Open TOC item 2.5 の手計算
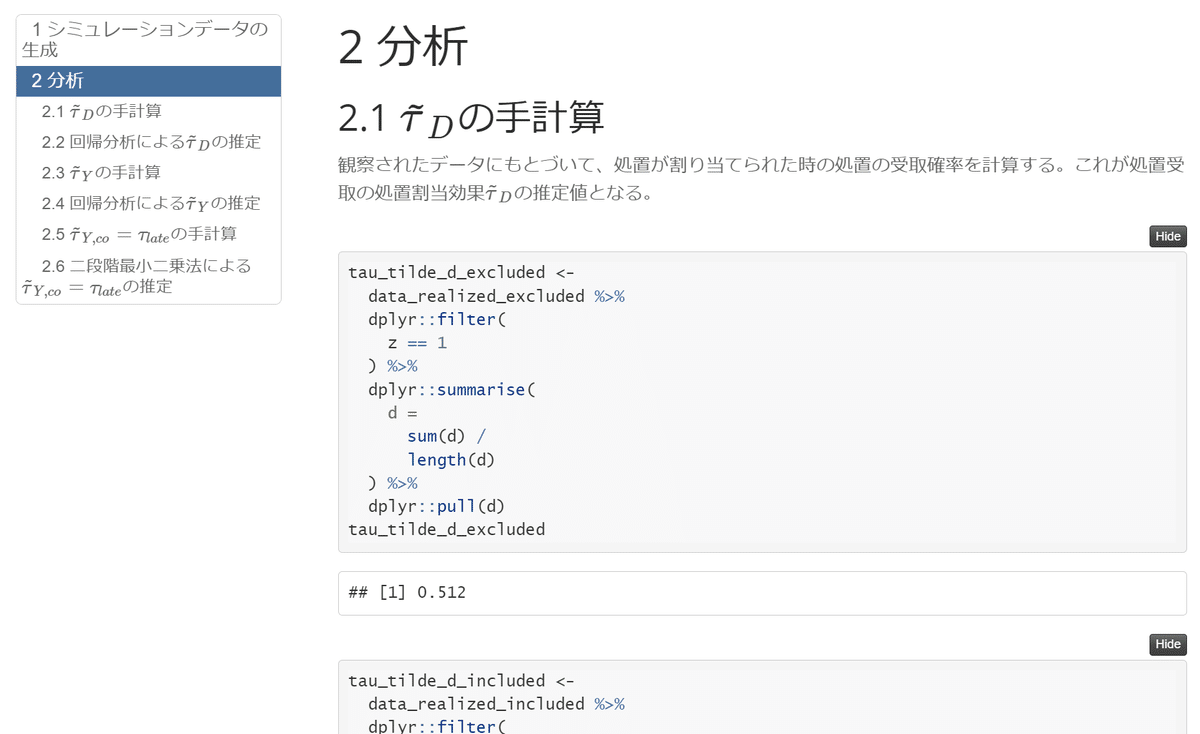1200x734 pixels. coord(148,234)
